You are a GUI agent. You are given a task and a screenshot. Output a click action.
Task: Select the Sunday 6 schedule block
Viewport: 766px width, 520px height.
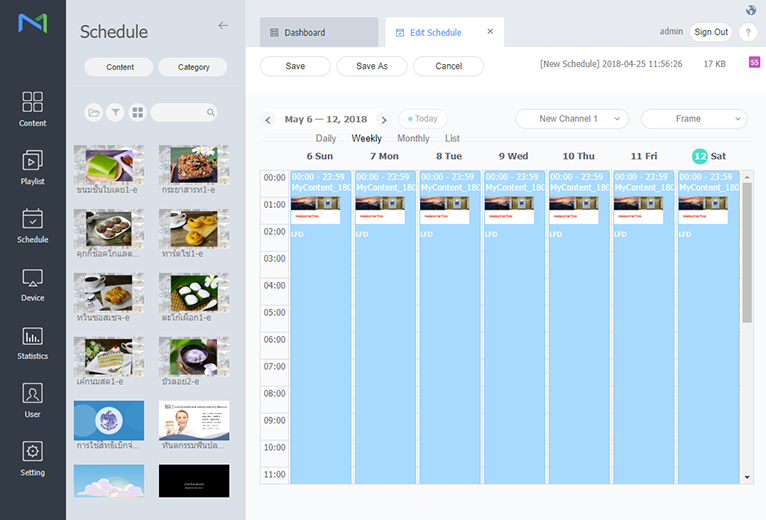320,327
